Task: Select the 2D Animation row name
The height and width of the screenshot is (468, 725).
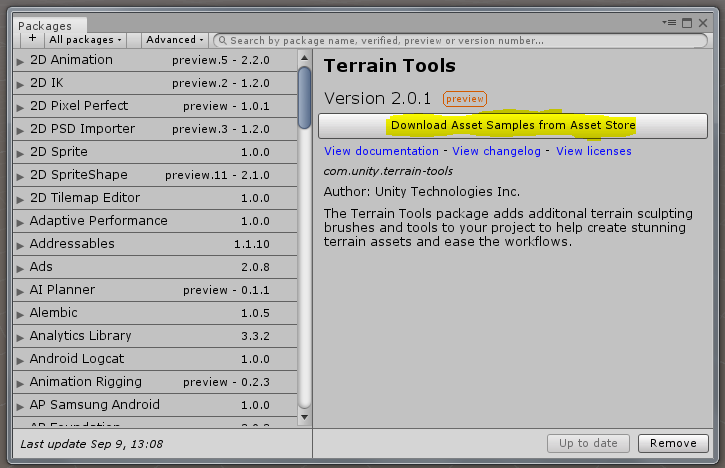Action: 71,60
